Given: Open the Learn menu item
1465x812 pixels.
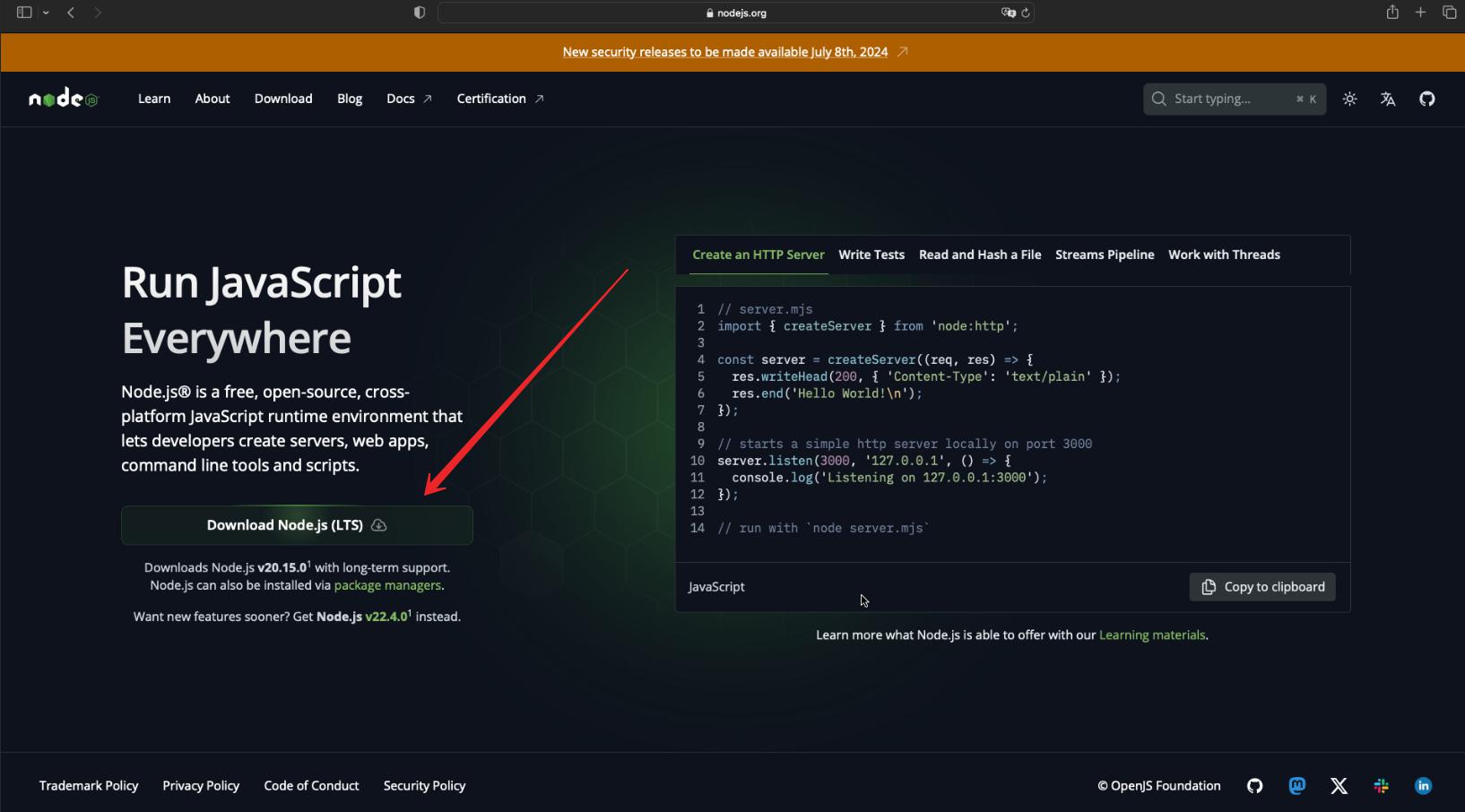Looking at the screenshot, I should pos(154,99).
